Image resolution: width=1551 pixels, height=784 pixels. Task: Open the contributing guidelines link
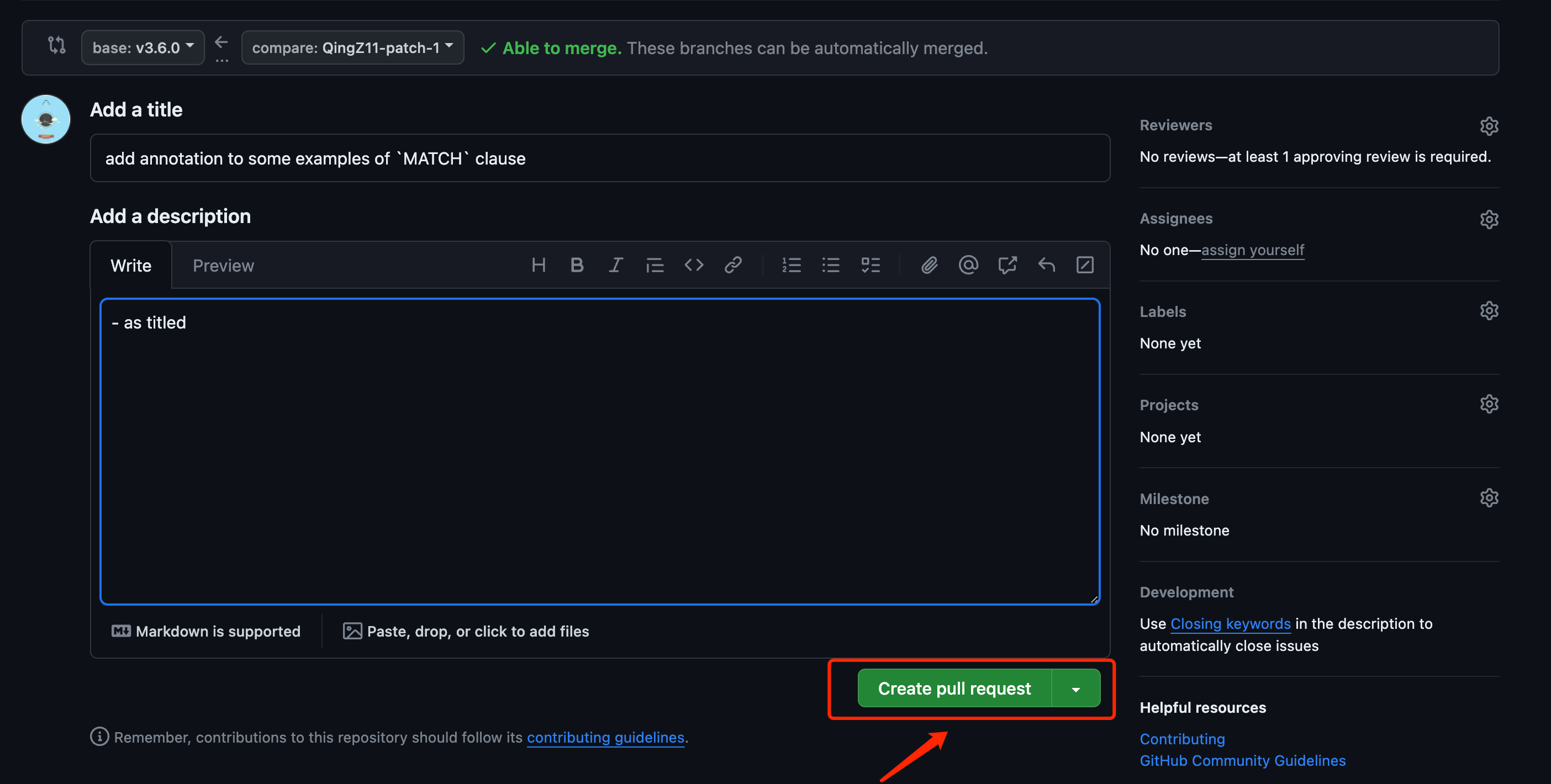click(x=605, y=737)
